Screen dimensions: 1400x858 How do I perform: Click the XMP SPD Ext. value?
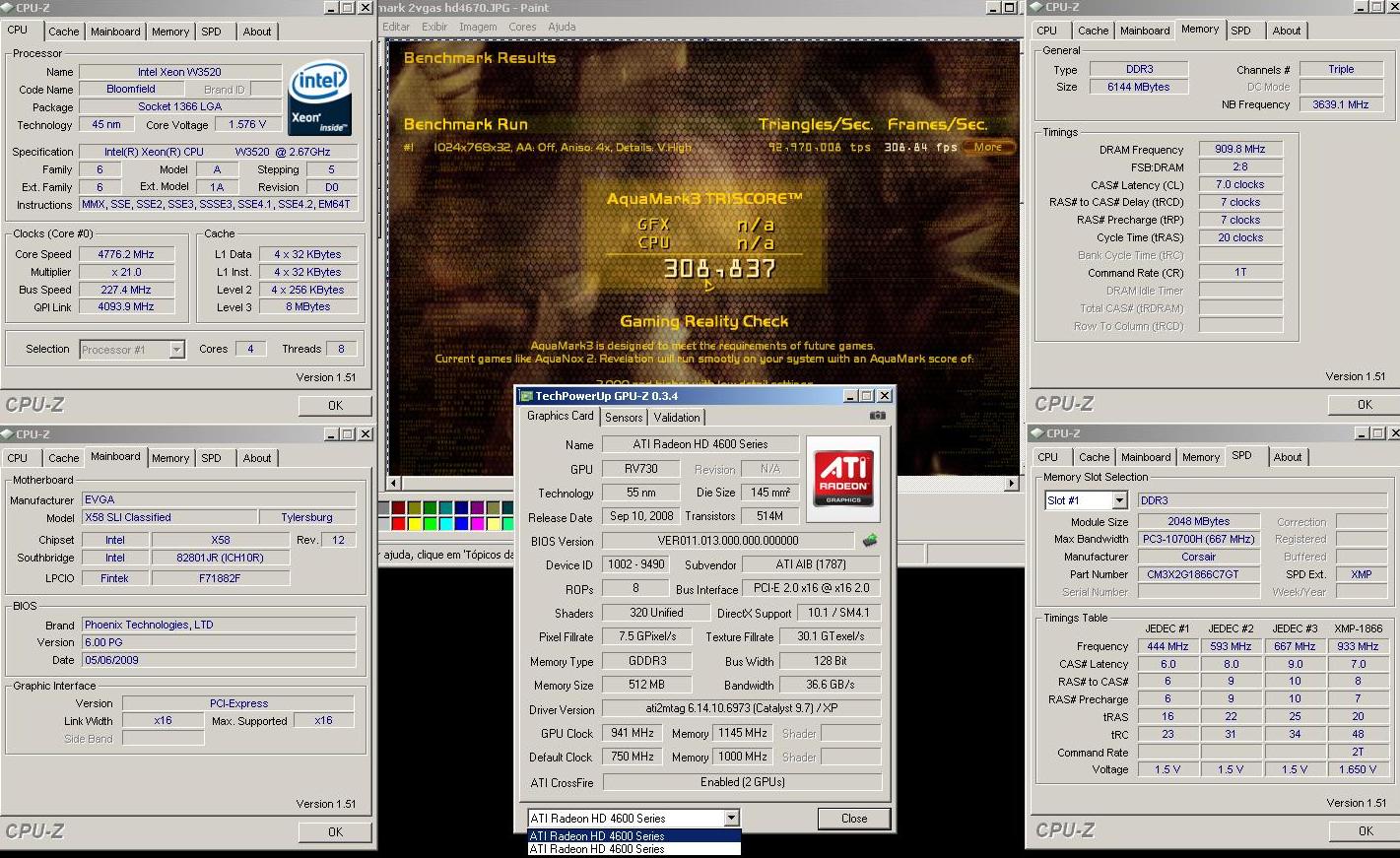[x=1361, y=574]
